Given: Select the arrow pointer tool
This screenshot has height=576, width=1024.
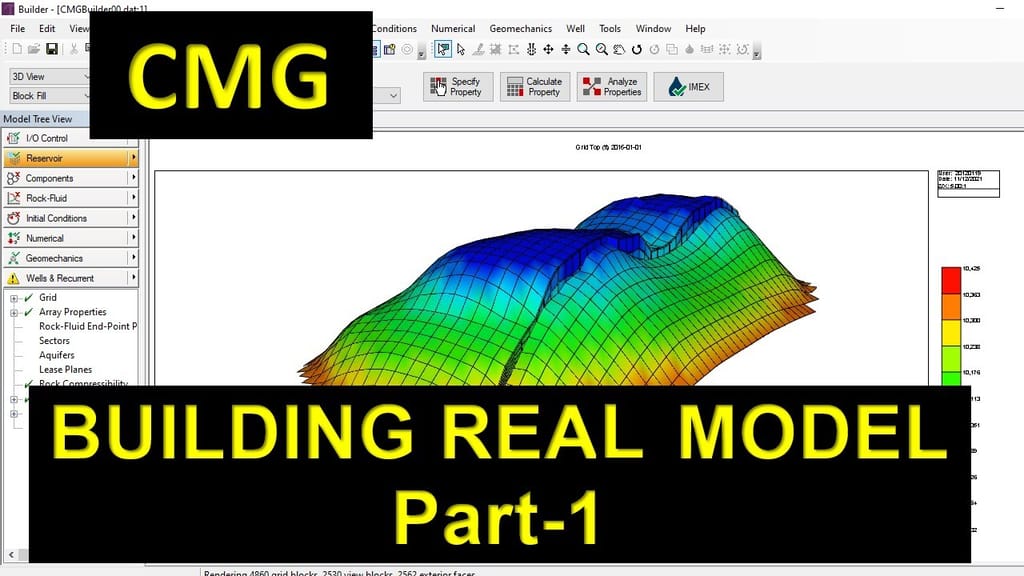Looking at the screenshot, I should pyautogui.click(x=461, y=49).
